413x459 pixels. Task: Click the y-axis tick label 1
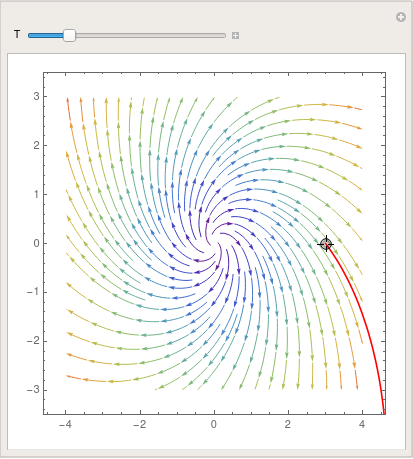[x=36, y=194]
